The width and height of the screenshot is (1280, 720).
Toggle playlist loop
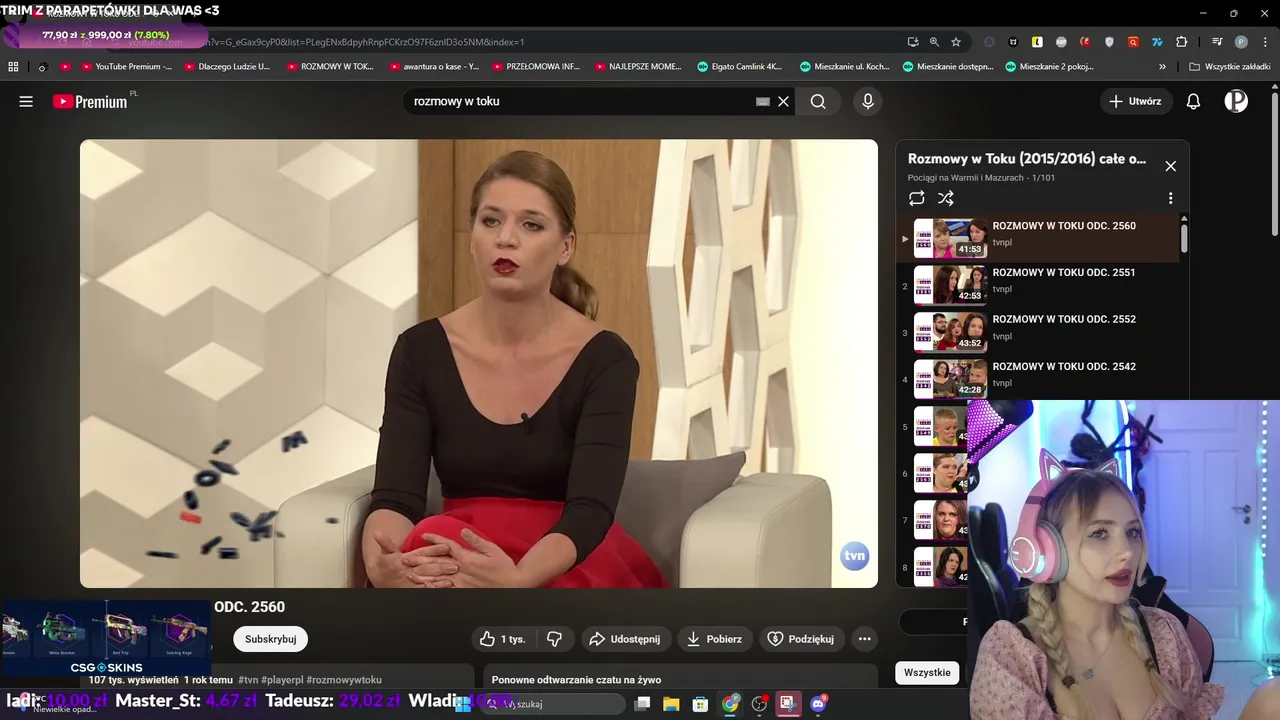coord(917,198)
